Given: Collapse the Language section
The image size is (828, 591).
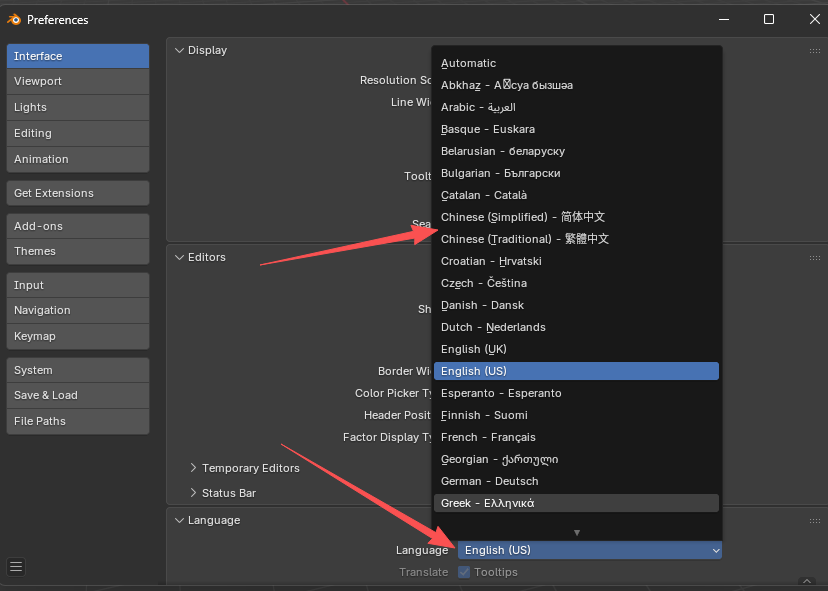Looking at the screenshot, I should pos(180,520).
